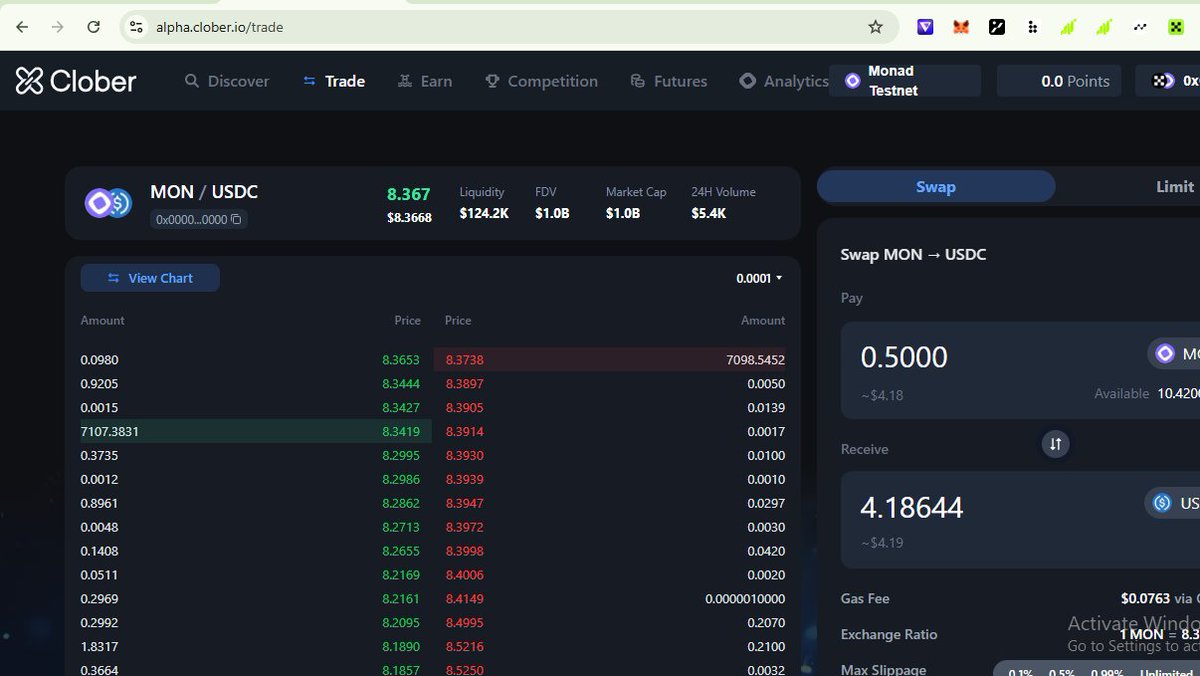Bookmark this page with the star icon
The width and height of the screenshot is (1200, 676).
click(876, 27)
